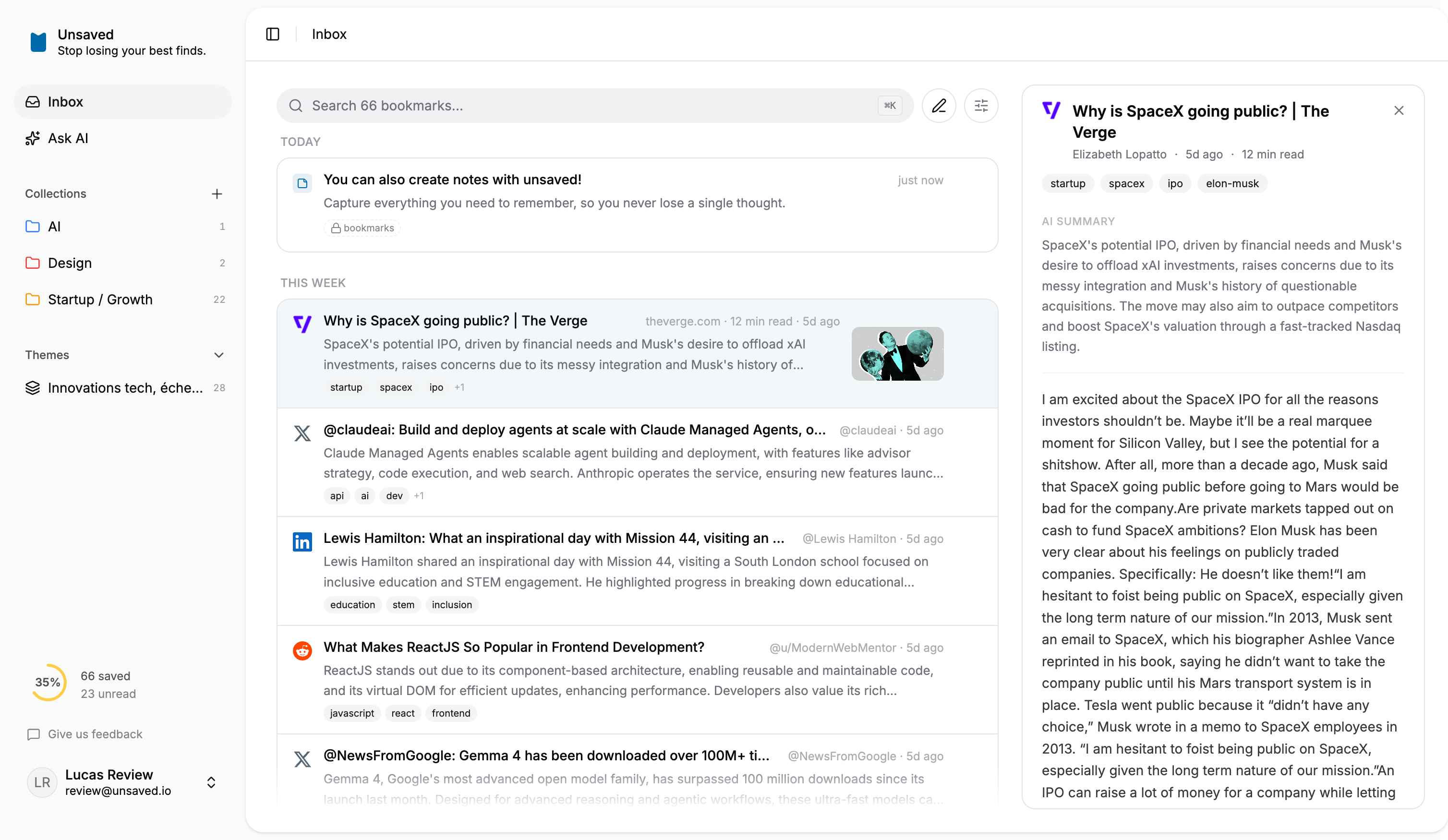Select the spacex tag in list item
Screen dimensions: 1448x840
395,388
